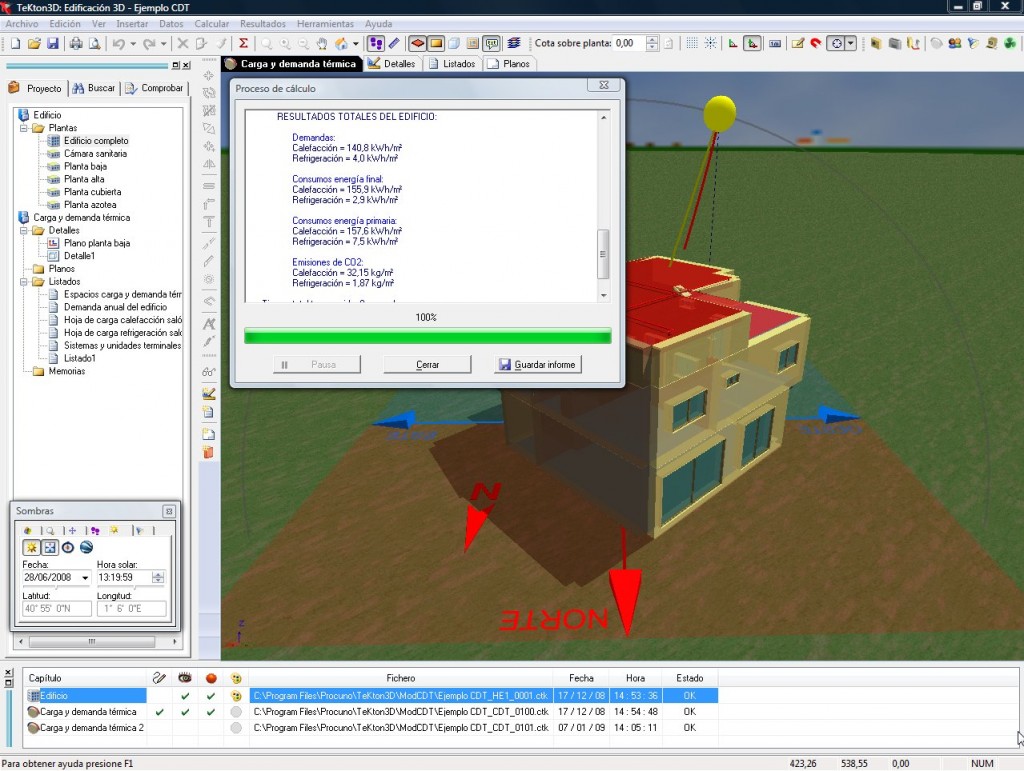This screenshot has height=771, width=1024.
Task: Click the Undo arrow icon
Action: (118, 44)
